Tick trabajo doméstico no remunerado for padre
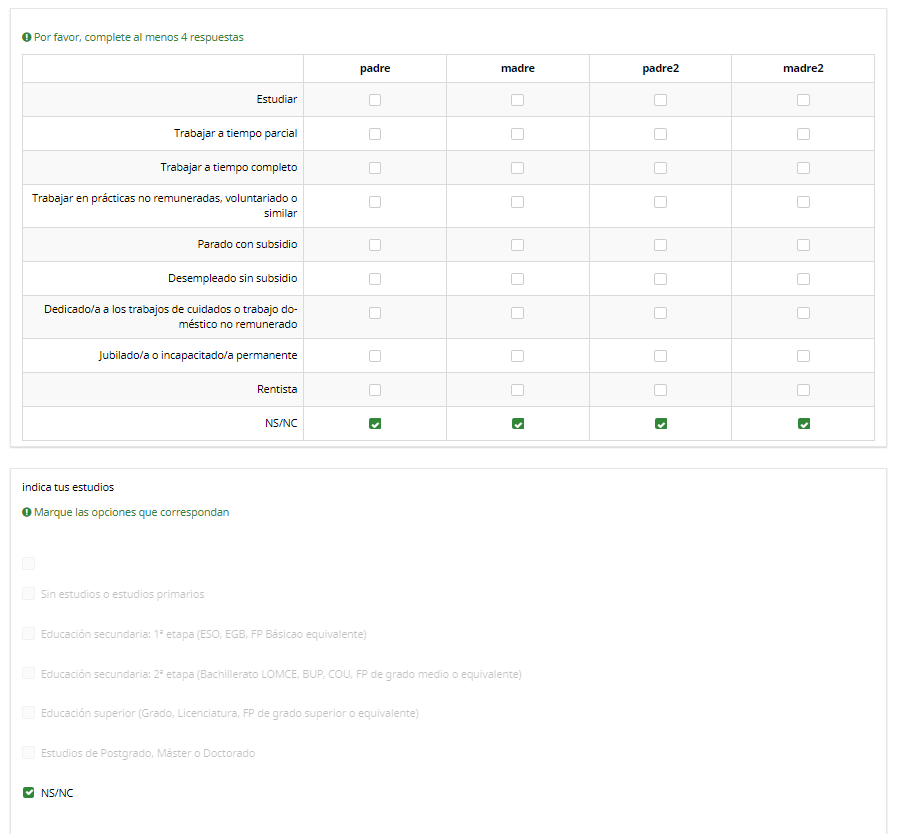Image resolution: width=919 pixels, height=834 pixels. pos(375,313)
